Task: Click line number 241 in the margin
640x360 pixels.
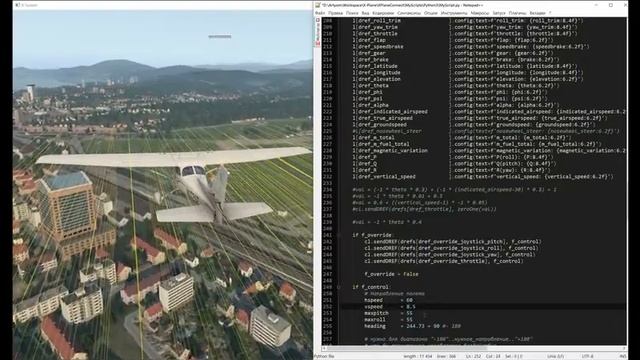Action: coord(328,235)
